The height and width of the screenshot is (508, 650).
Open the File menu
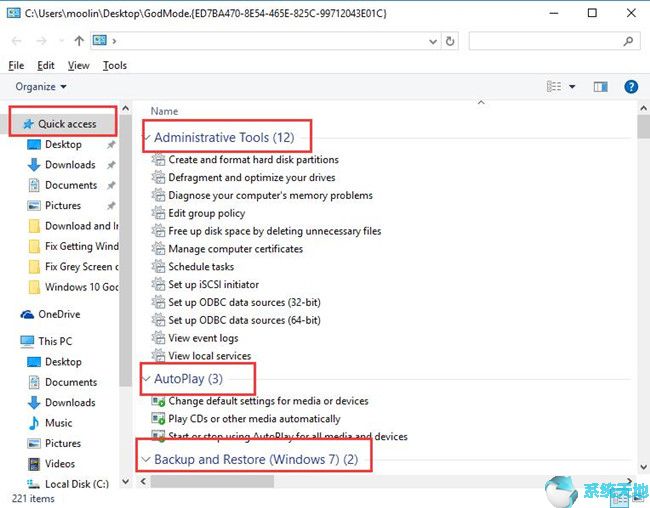(x=16, y=65)
